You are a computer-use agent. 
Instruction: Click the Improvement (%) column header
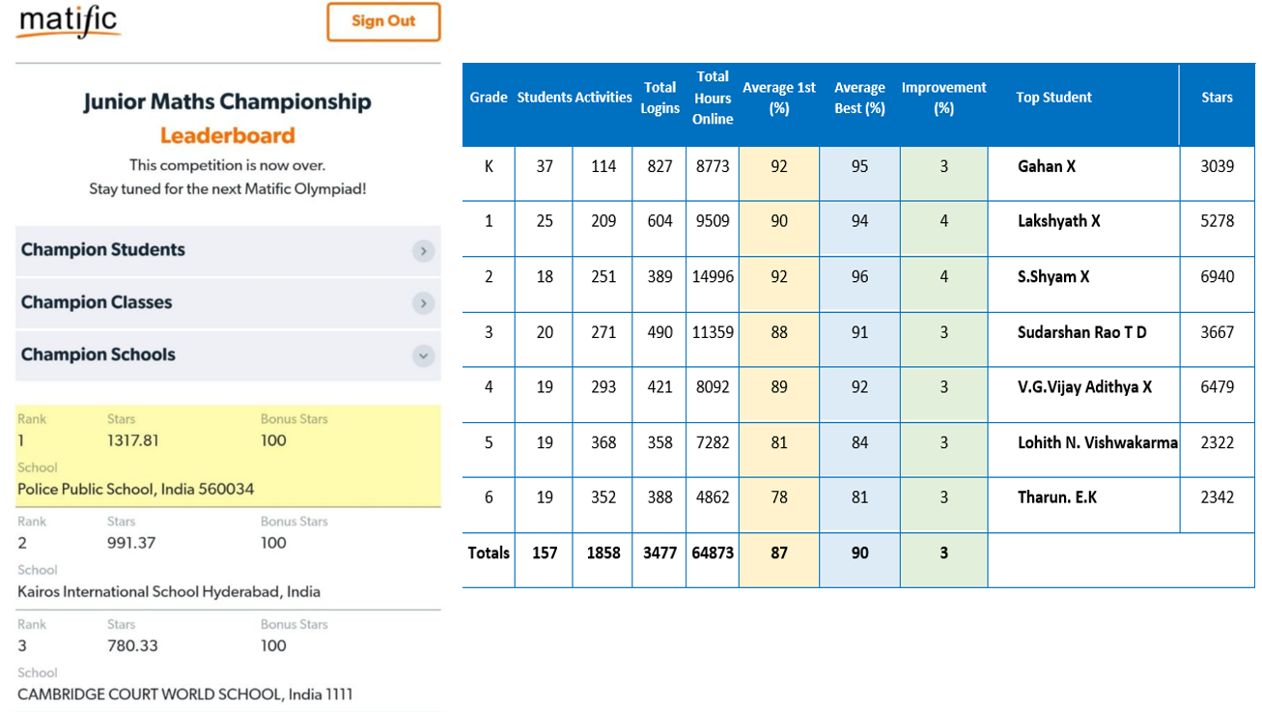coord(943,98)
